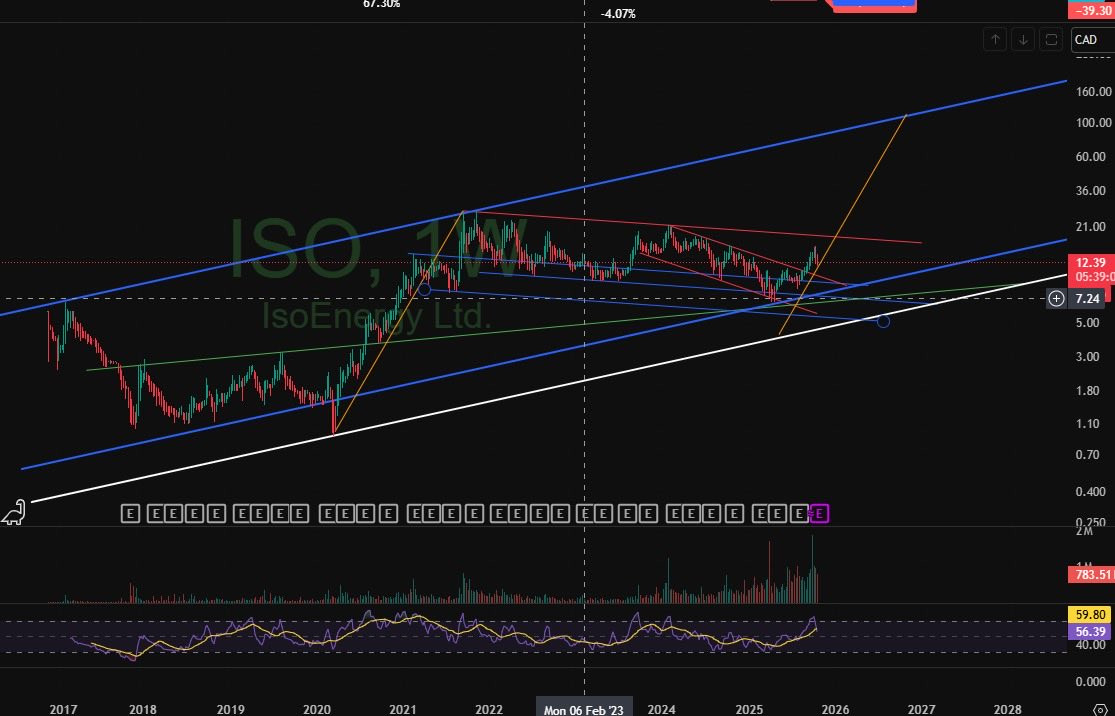Image resolution: width=1115 pixels, height=716 pixels.
Task: Click the 0.400 price axis level
Action: point(1091,492)
